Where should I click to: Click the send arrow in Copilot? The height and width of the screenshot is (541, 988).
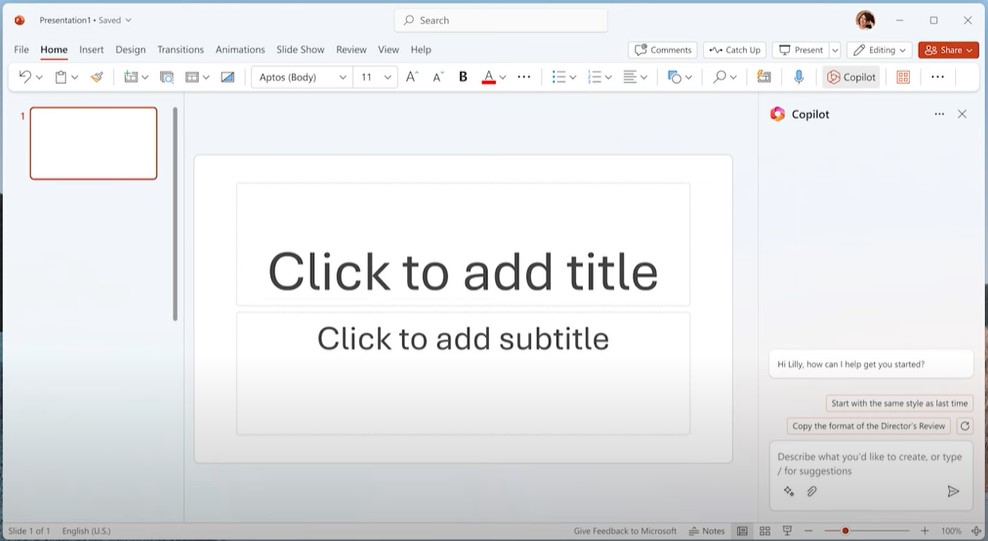tap(953, 491)
